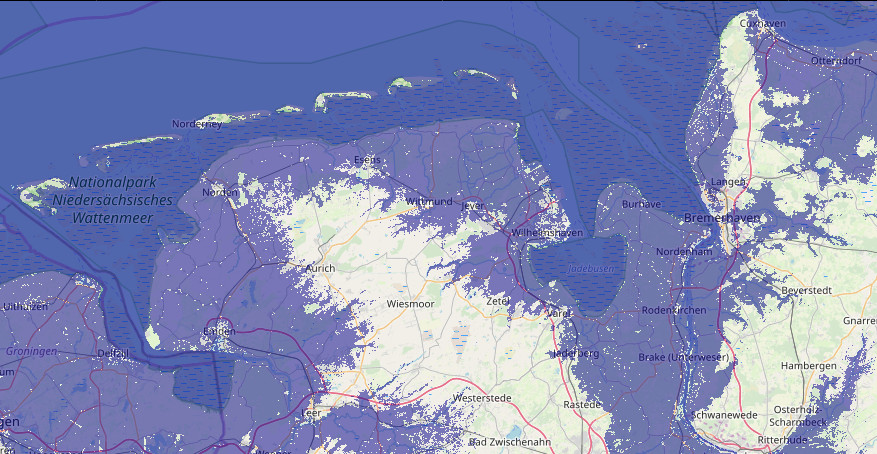Select the Otterndorf map label
This screenshot has height=454, width=877.
click(836, 61)
